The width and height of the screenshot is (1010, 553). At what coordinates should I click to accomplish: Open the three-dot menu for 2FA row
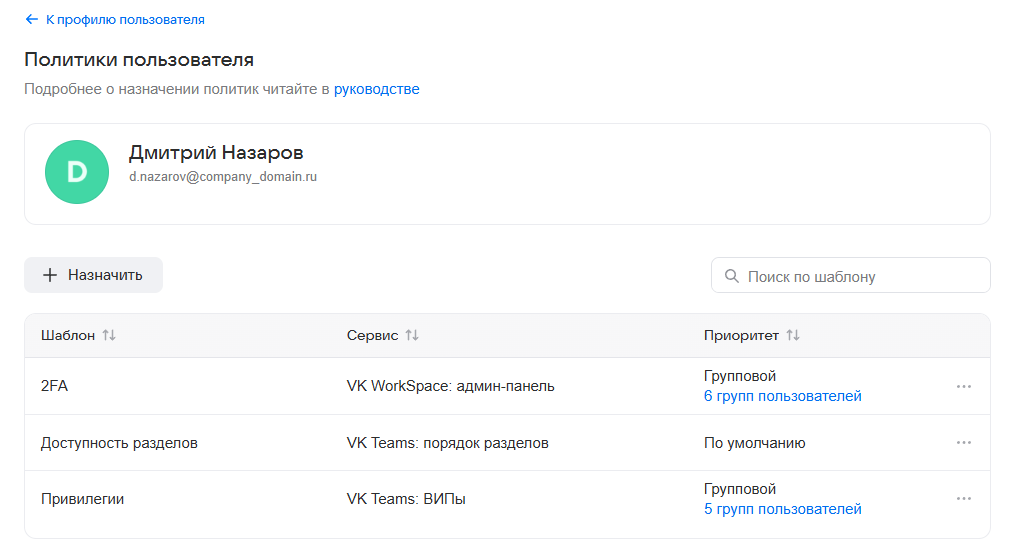click(963, 386)
